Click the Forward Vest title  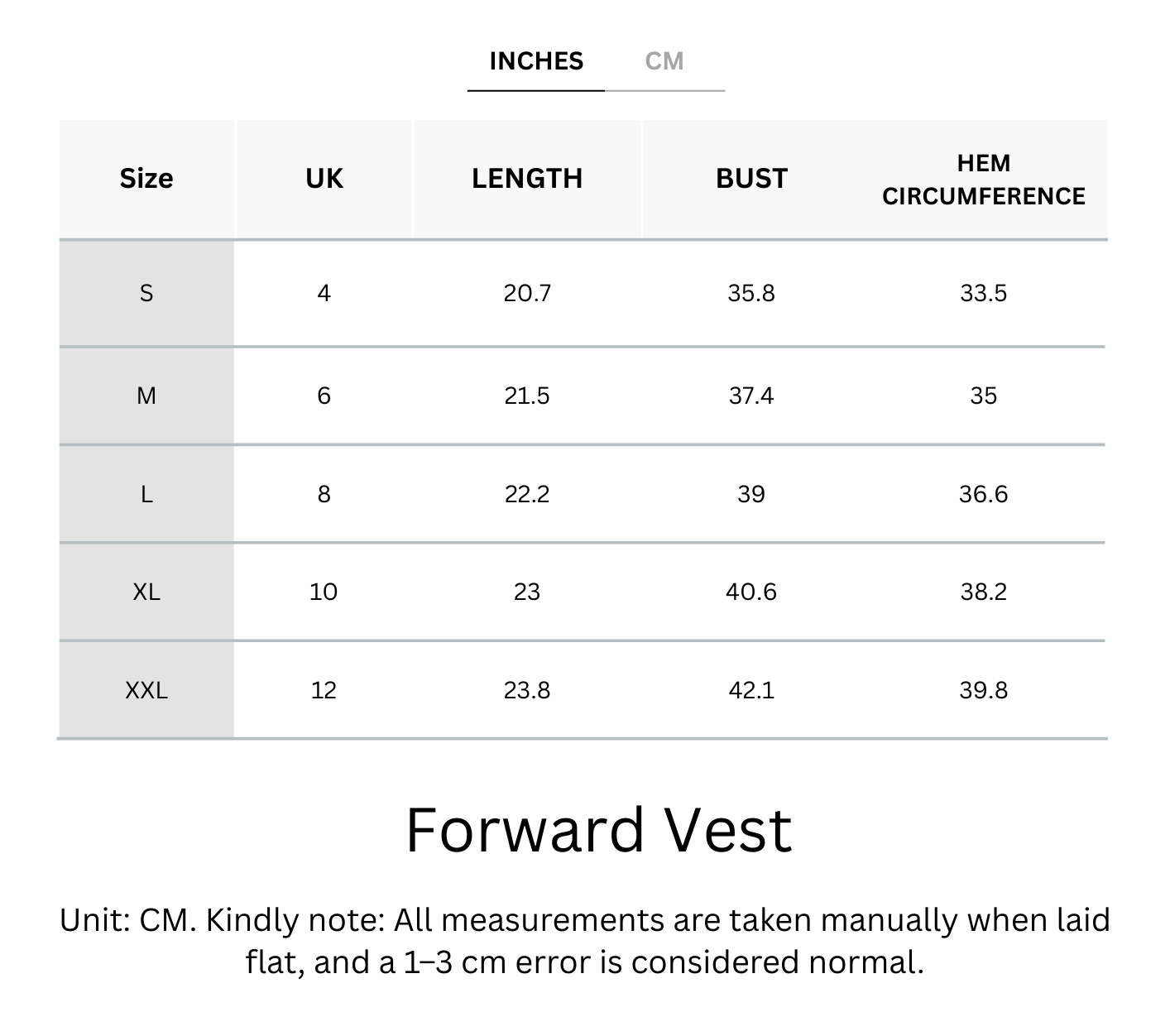point(599,830)
